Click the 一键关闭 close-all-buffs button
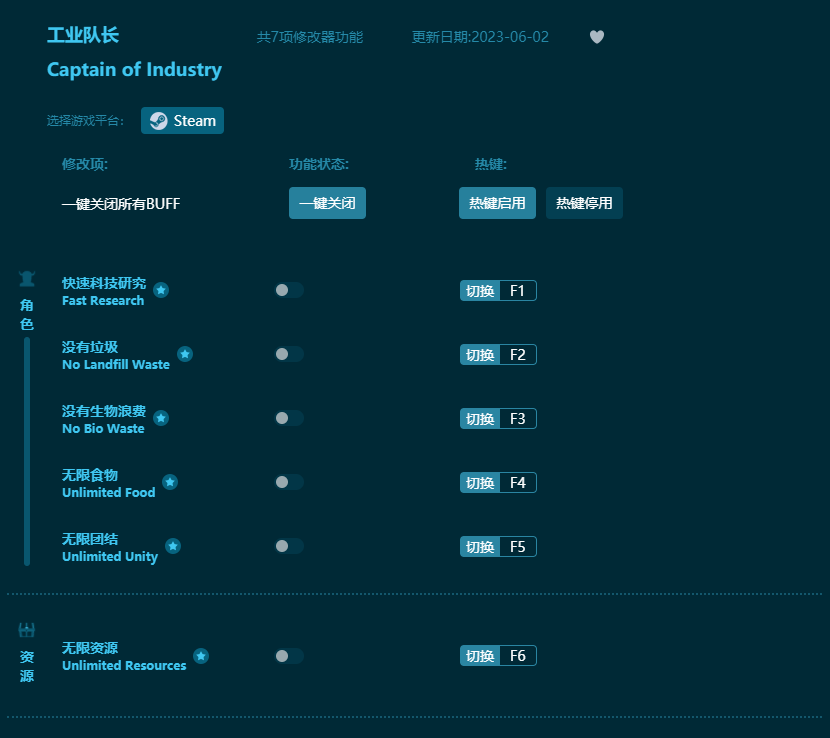This screenshot has height=738, width=830. (x=328, y=203)
